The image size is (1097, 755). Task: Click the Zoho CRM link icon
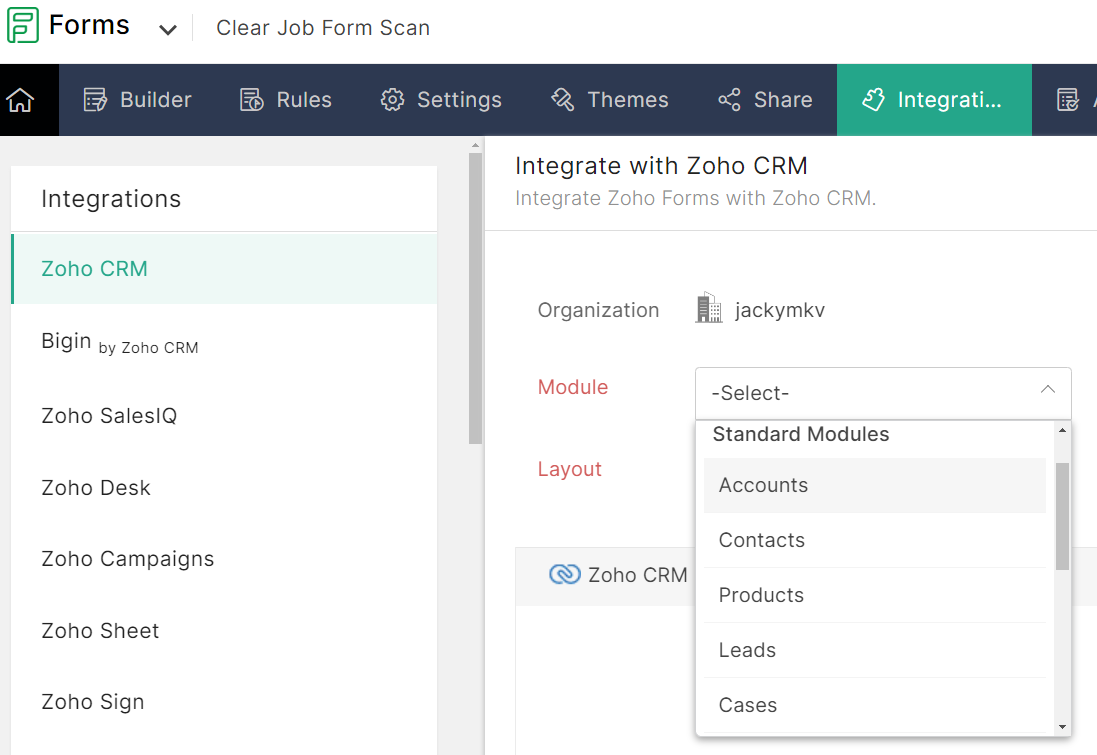565,575
